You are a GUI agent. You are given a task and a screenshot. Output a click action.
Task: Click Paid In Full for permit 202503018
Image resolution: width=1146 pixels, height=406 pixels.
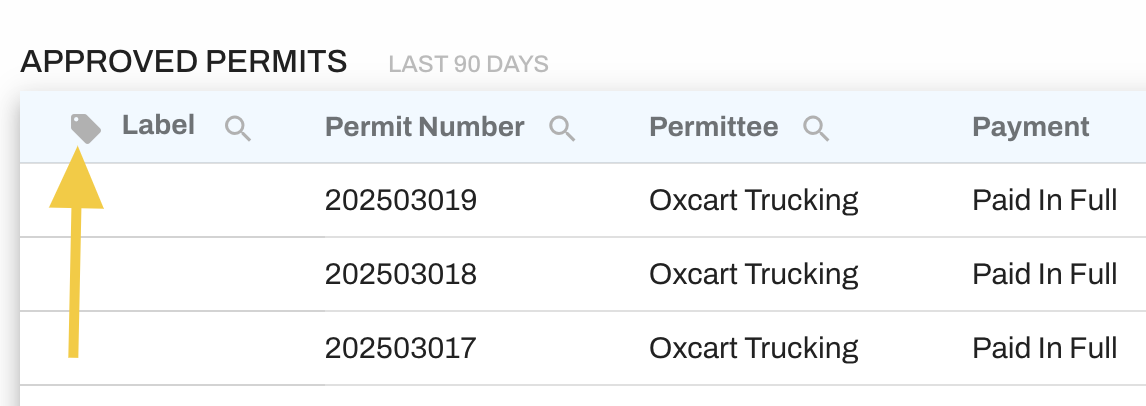coord(1044,275)
